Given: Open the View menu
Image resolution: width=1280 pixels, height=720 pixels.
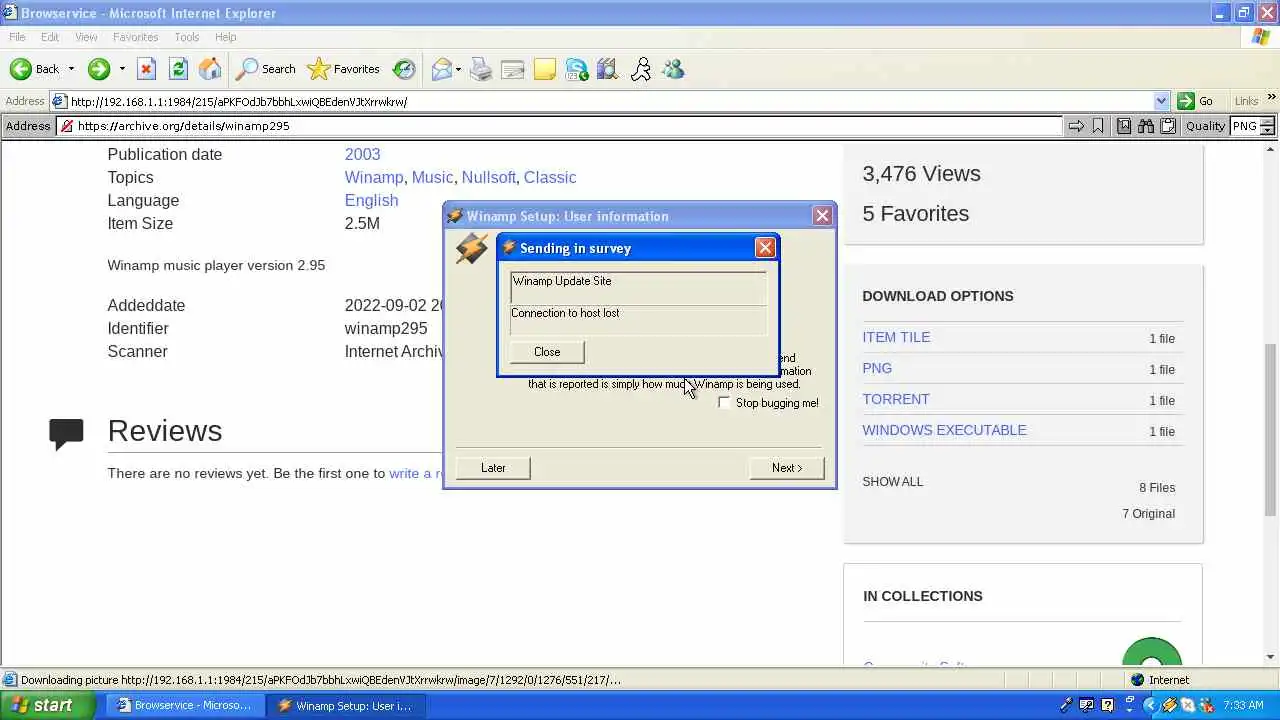Looking at the screenshot, I should tap(86, 37).
